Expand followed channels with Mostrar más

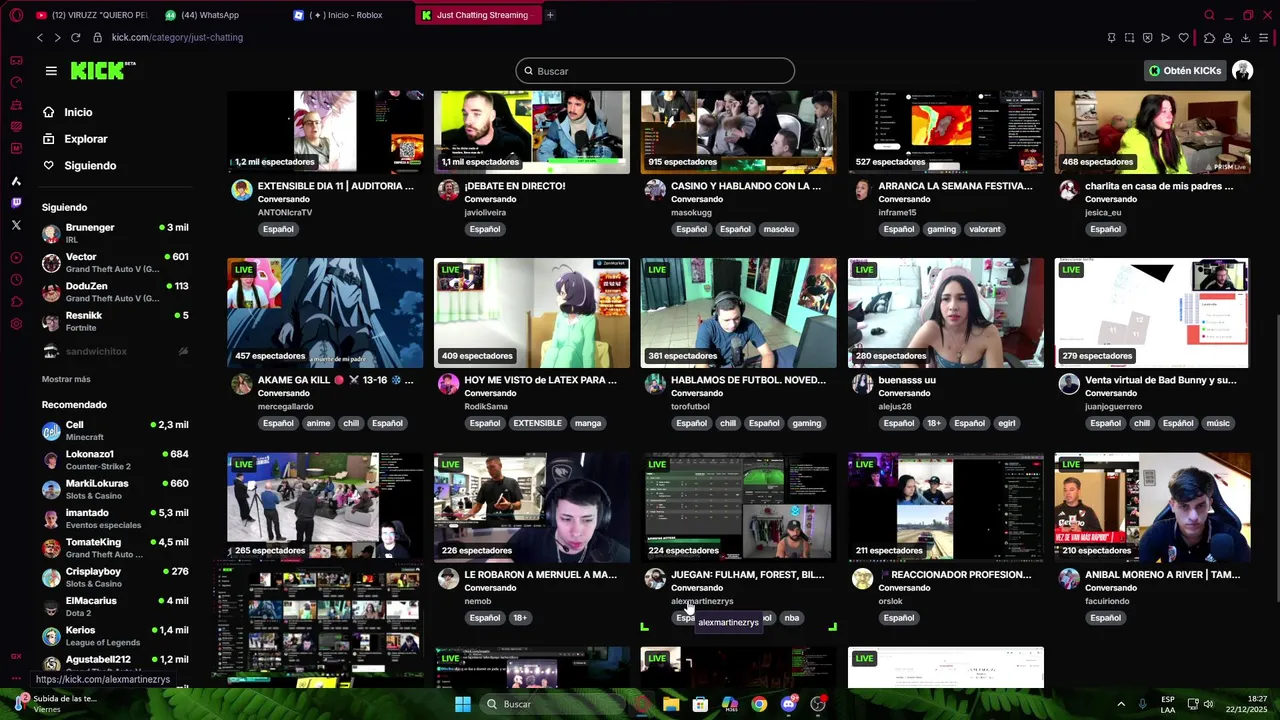click(x=66, y=379)
